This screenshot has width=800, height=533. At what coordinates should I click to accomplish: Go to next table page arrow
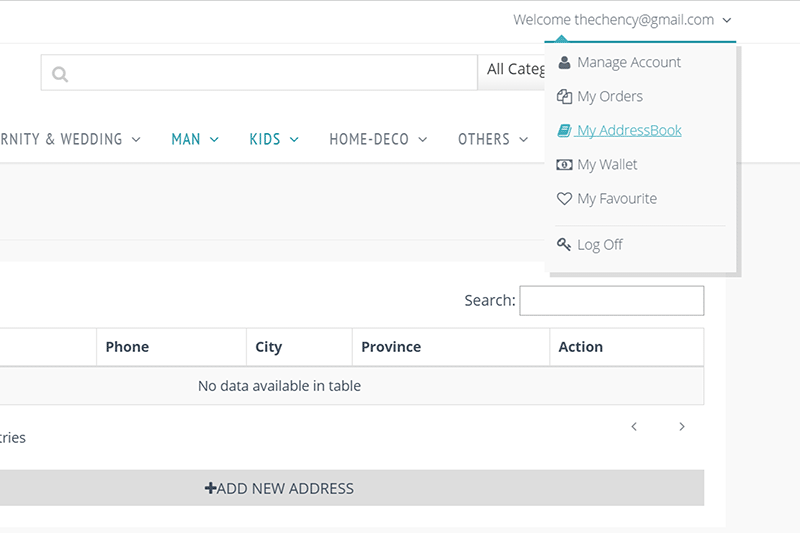[x=682, y=427]
